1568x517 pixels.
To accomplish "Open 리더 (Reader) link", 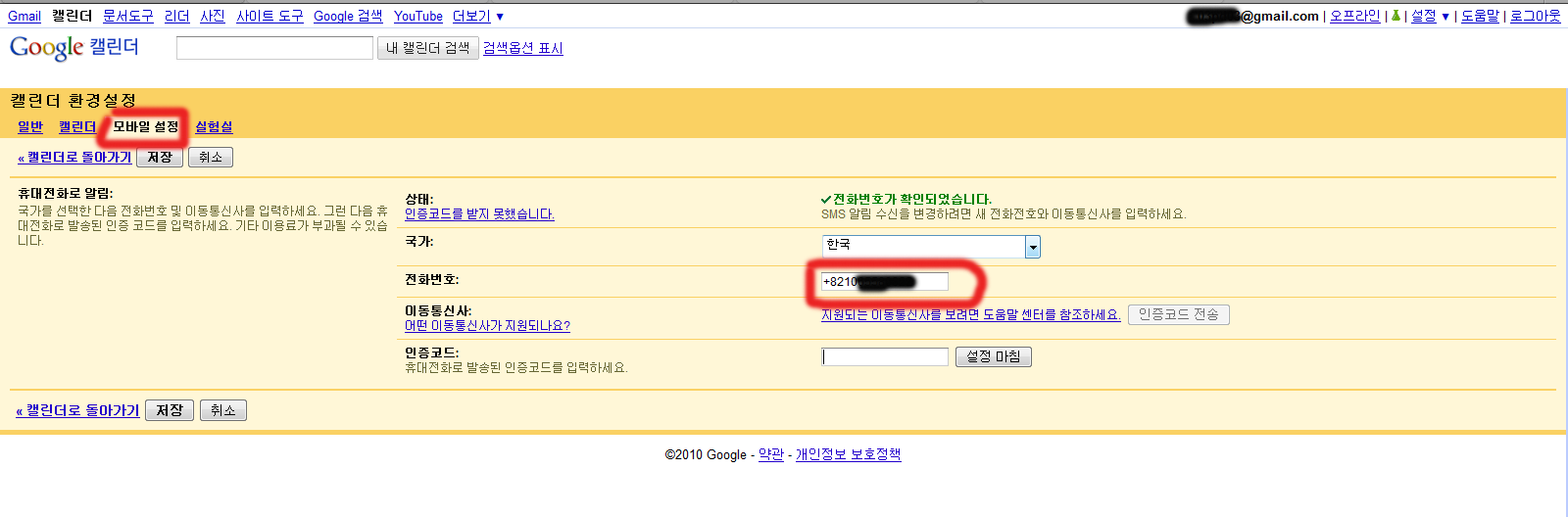I will pyautogui.click(x=177, y=16).
